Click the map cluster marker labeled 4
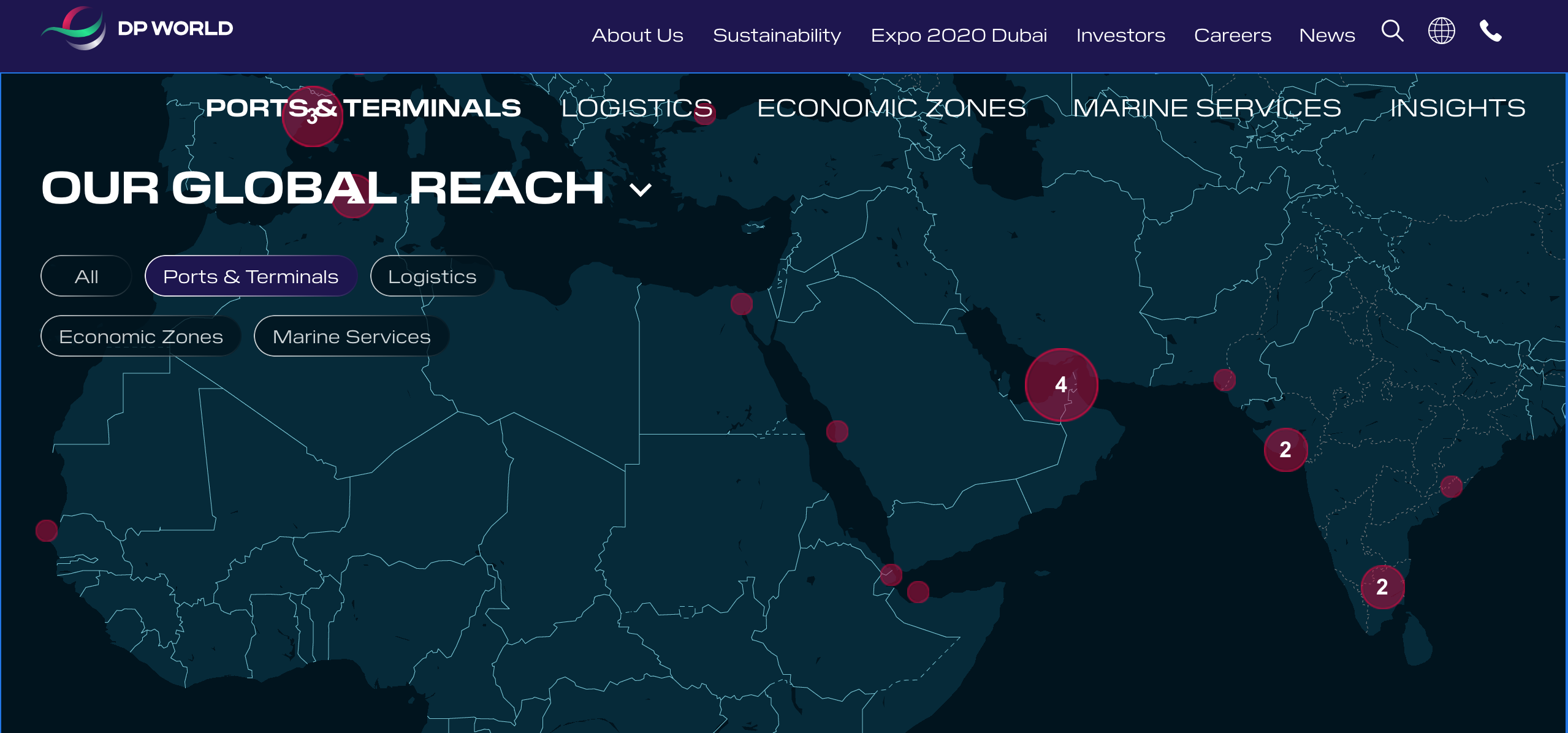 point(1061,385)
